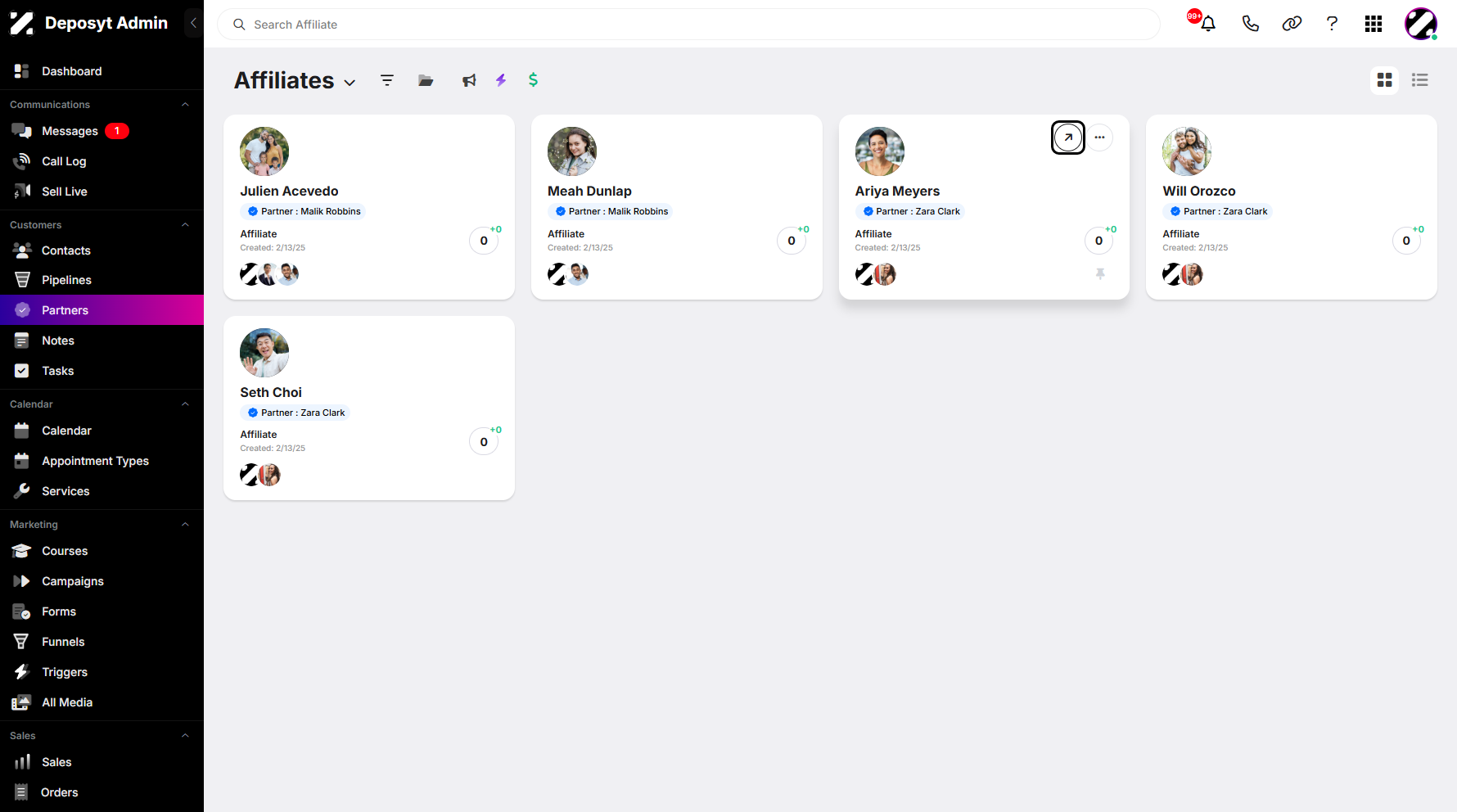Switch to grid view
The image size is (1457, 812).
[x=1384, y=80]
